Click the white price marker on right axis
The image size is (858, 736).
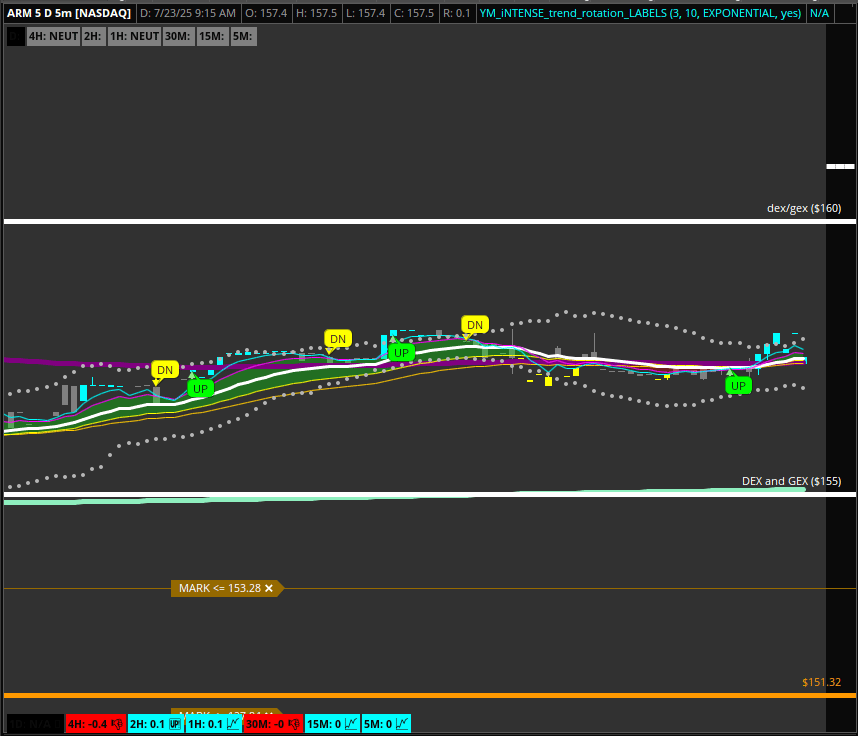point(840,166)
